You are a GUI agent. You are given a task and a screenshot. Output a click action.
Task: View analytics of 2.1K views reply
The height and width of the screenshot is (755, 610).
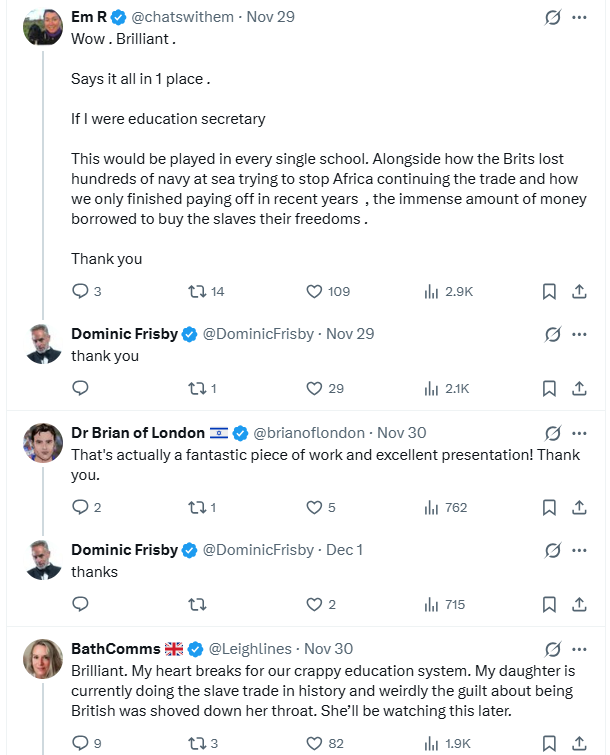(x=446, y=388)
